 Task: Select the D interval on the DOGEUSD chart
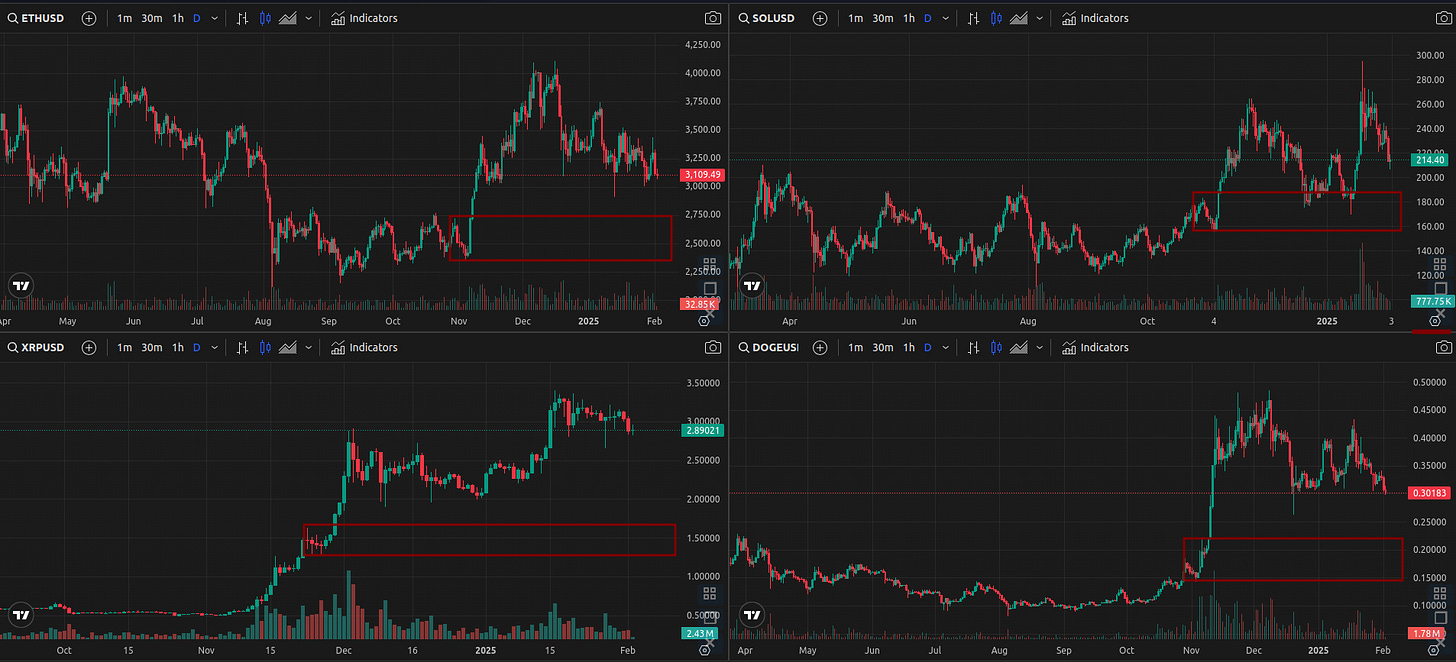point(928,347)
